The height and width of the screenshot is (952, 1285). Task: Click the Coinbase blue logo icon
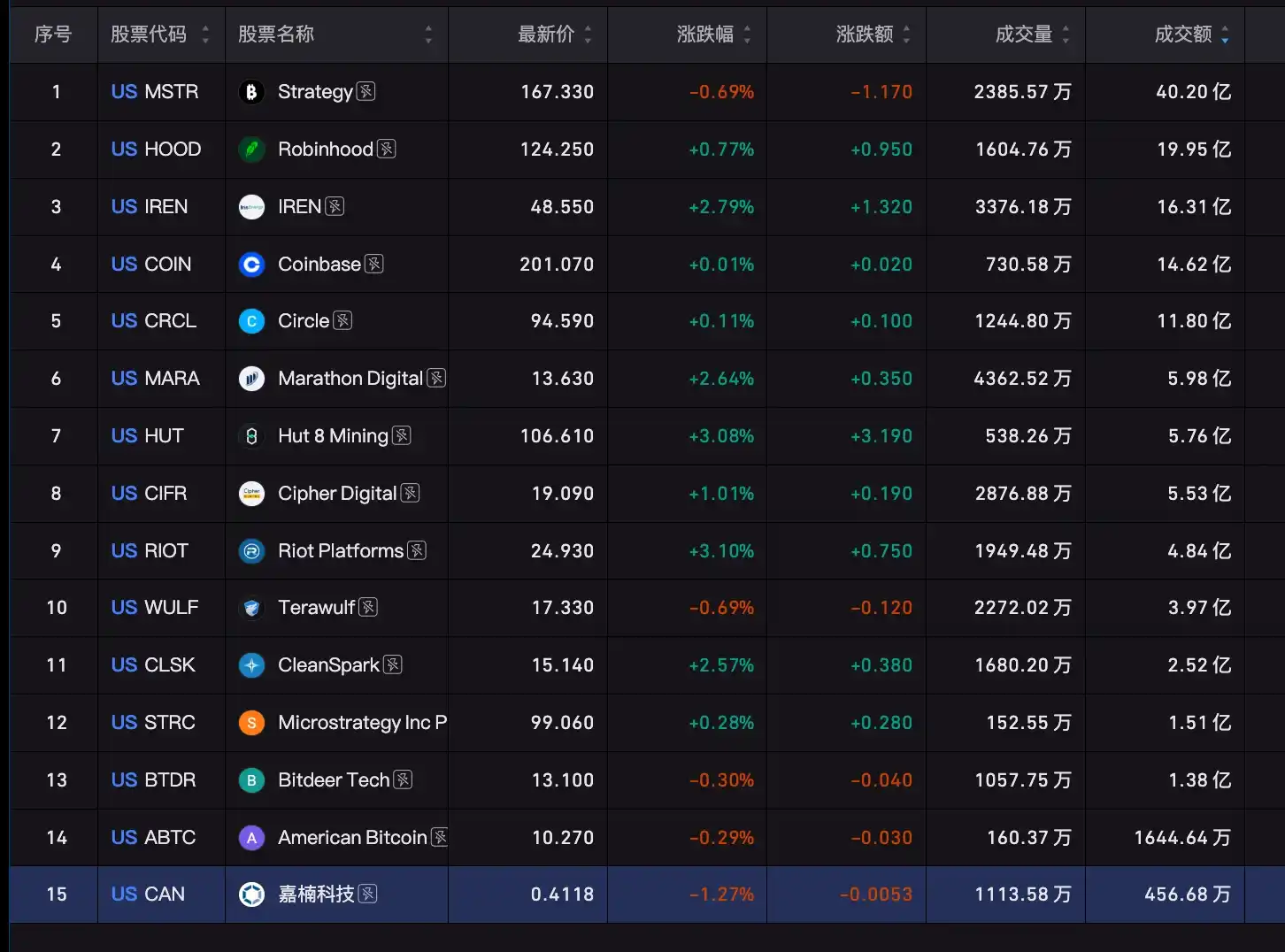tap(251, 265)
